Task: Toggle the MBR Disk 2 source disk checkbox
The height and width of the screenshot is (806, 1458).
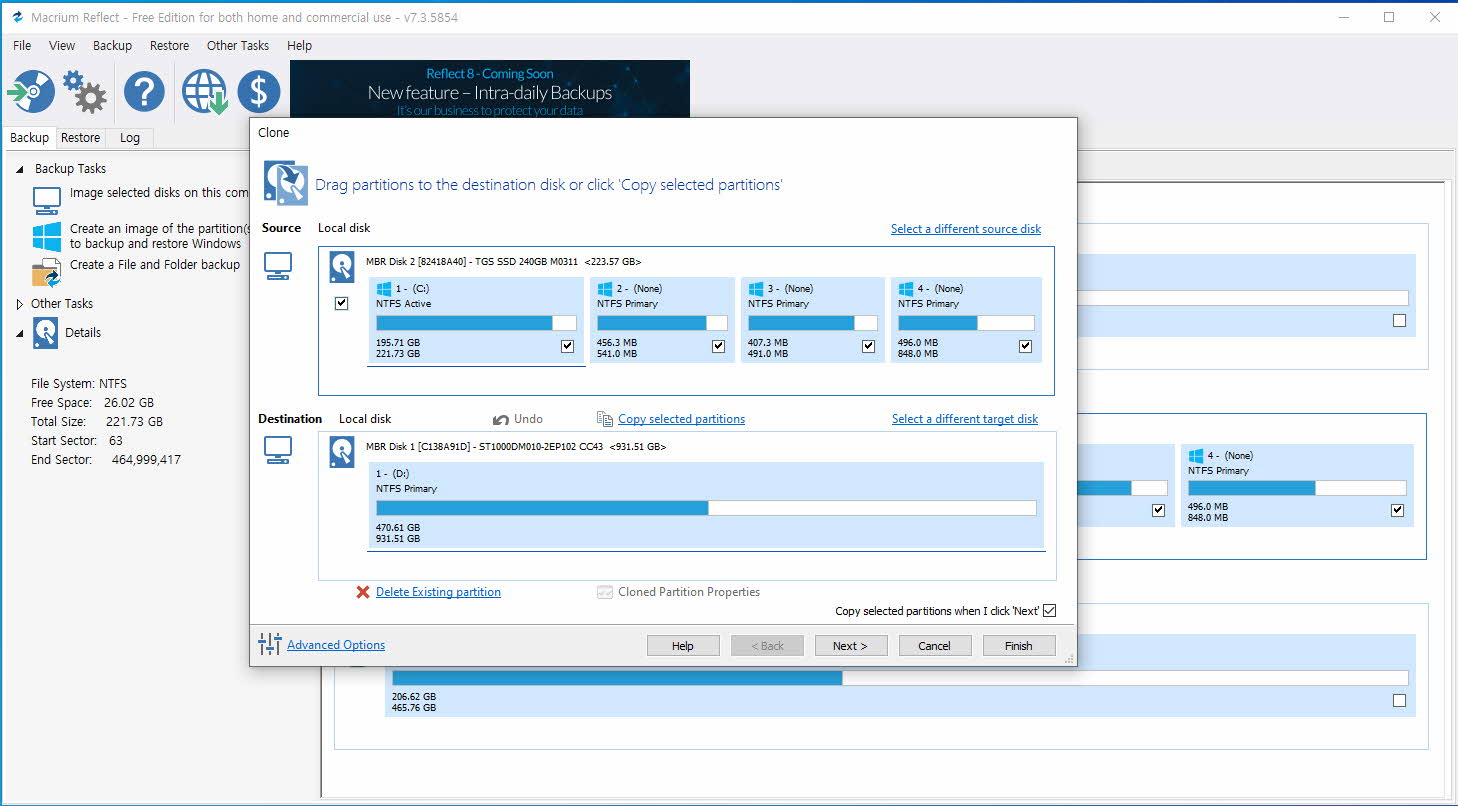Action: 341,303
